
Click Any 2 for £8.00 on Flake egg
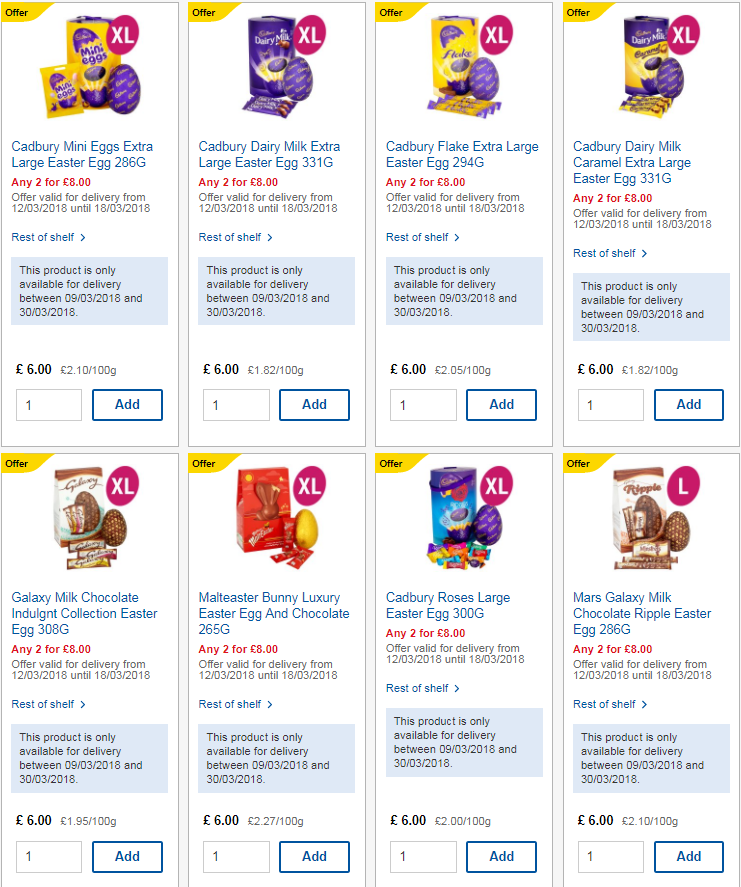425,182
